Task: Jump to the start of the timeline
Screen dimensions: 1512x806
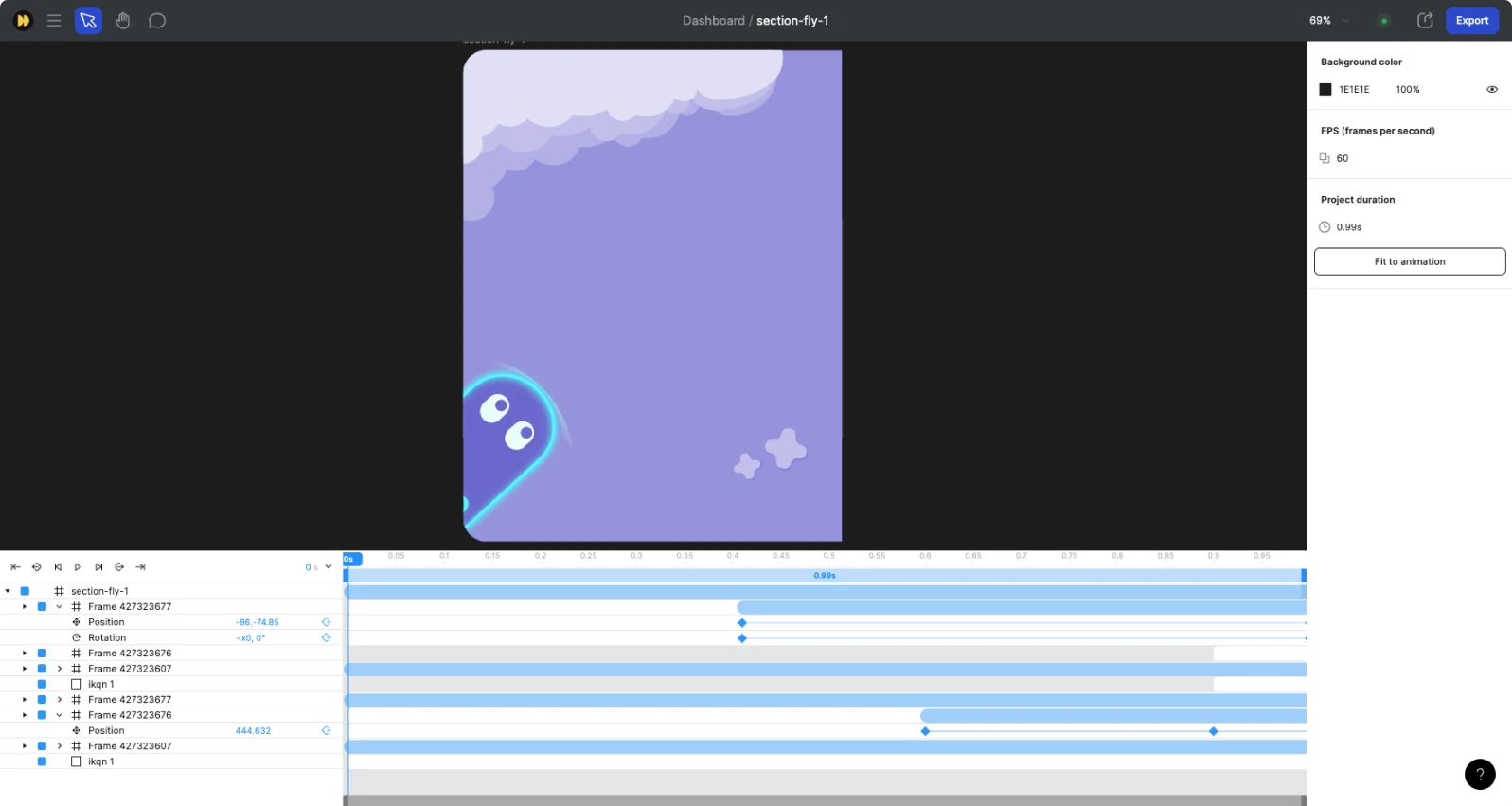Action: (x=15, y=567)
